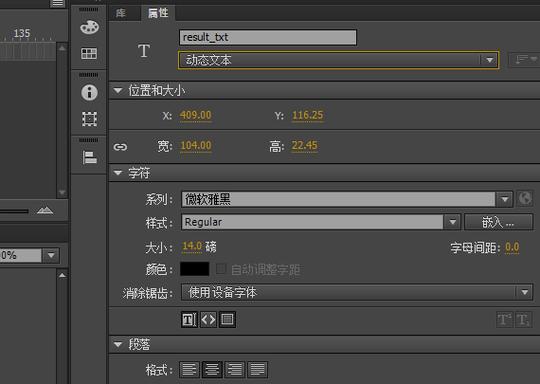The image size is (540, 384).
Task: Click the text orientation icon
Action: [525, 60]
